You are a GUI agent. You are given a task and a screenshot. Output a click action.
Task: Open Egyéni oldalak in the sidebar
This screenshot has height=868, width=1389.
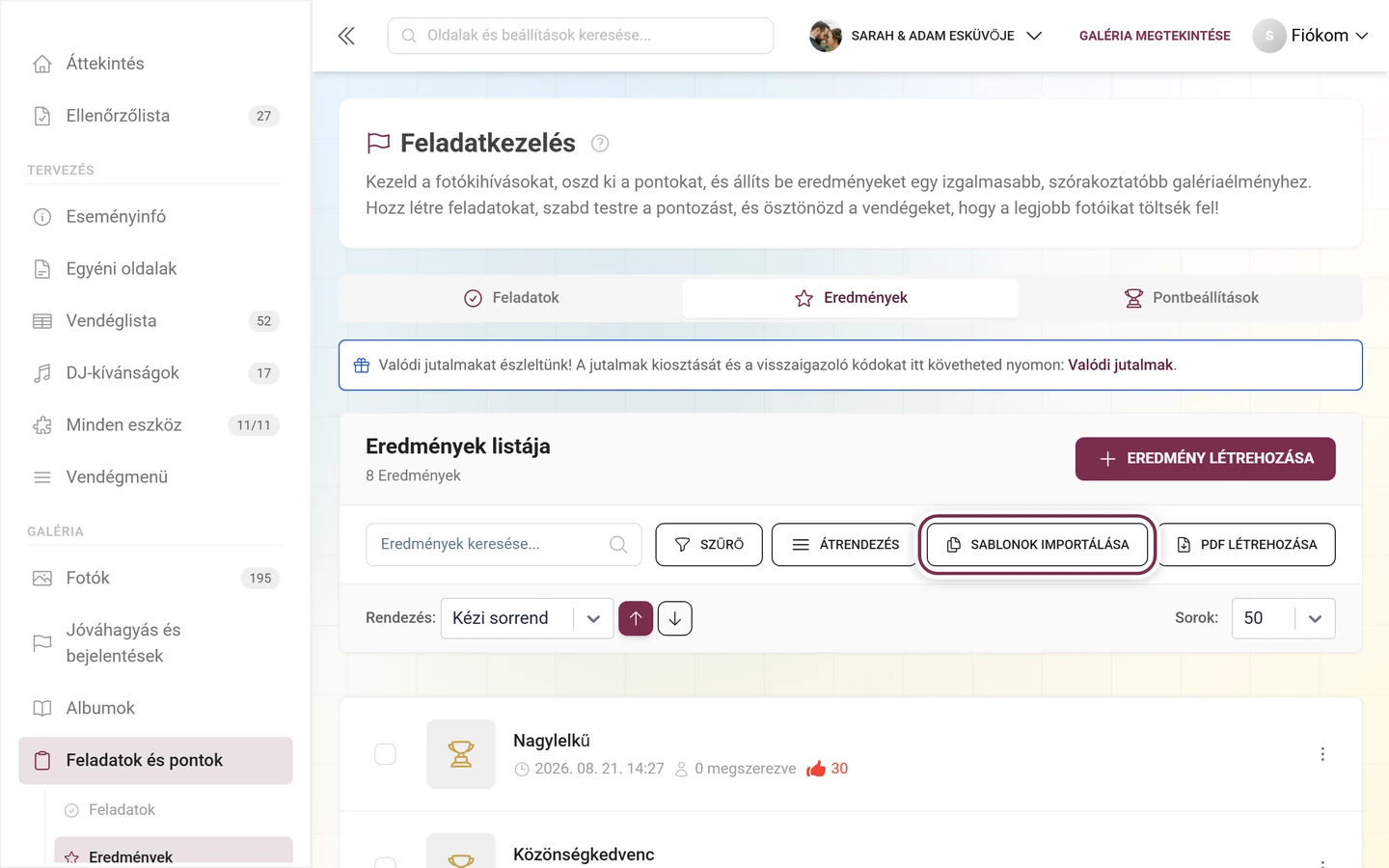(155, 269)
